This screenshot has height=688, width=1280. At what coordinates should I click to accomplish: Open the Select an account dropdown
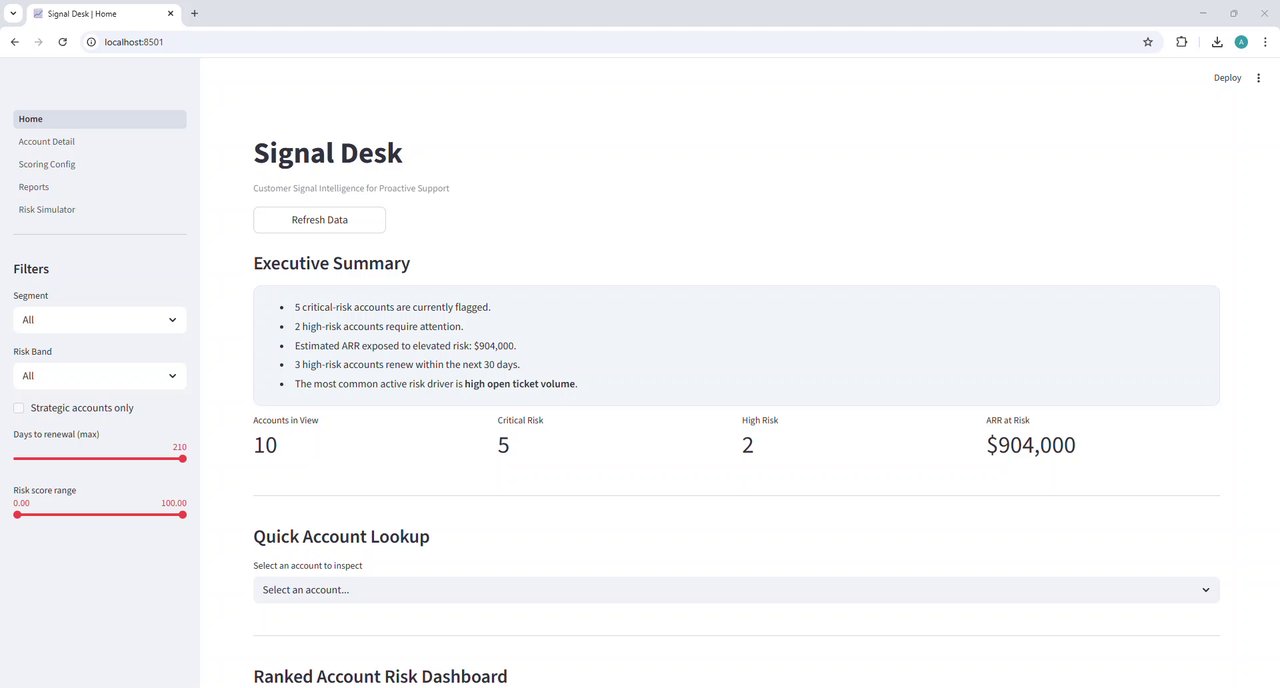[736, 590]
